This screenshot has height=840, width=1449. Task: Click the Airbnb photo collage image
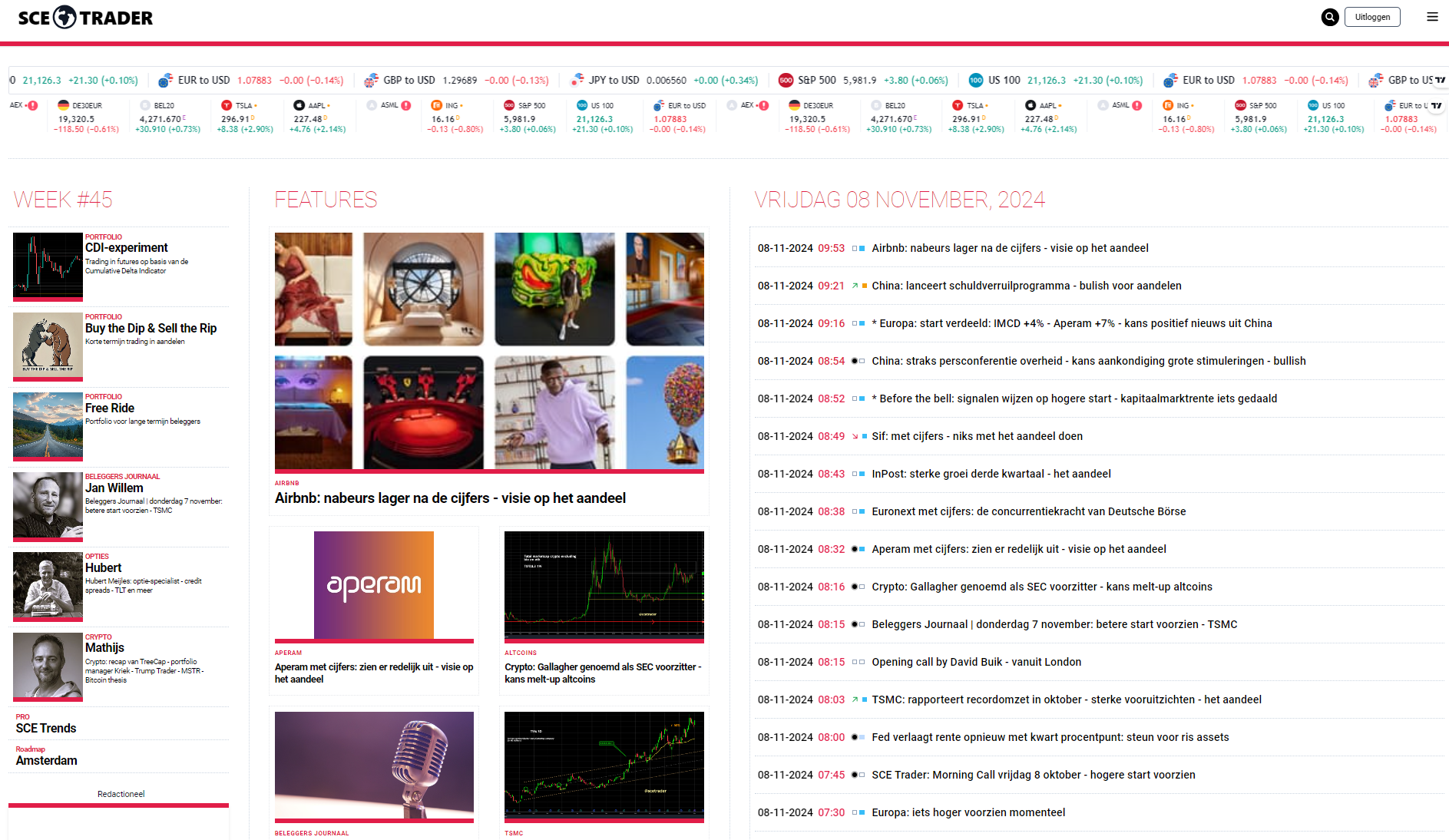coord(489,351)
